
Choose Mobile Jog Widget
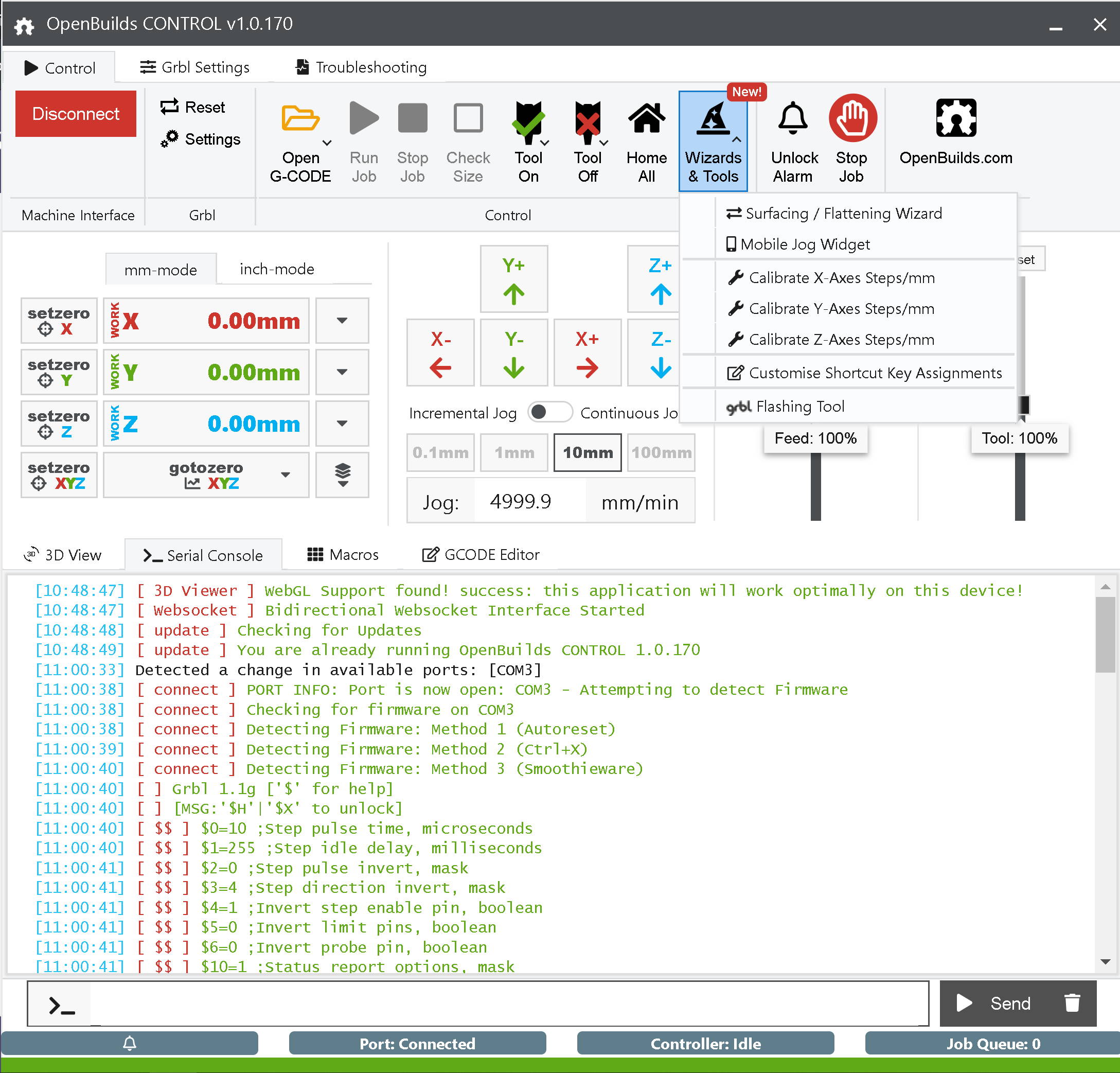848,244
